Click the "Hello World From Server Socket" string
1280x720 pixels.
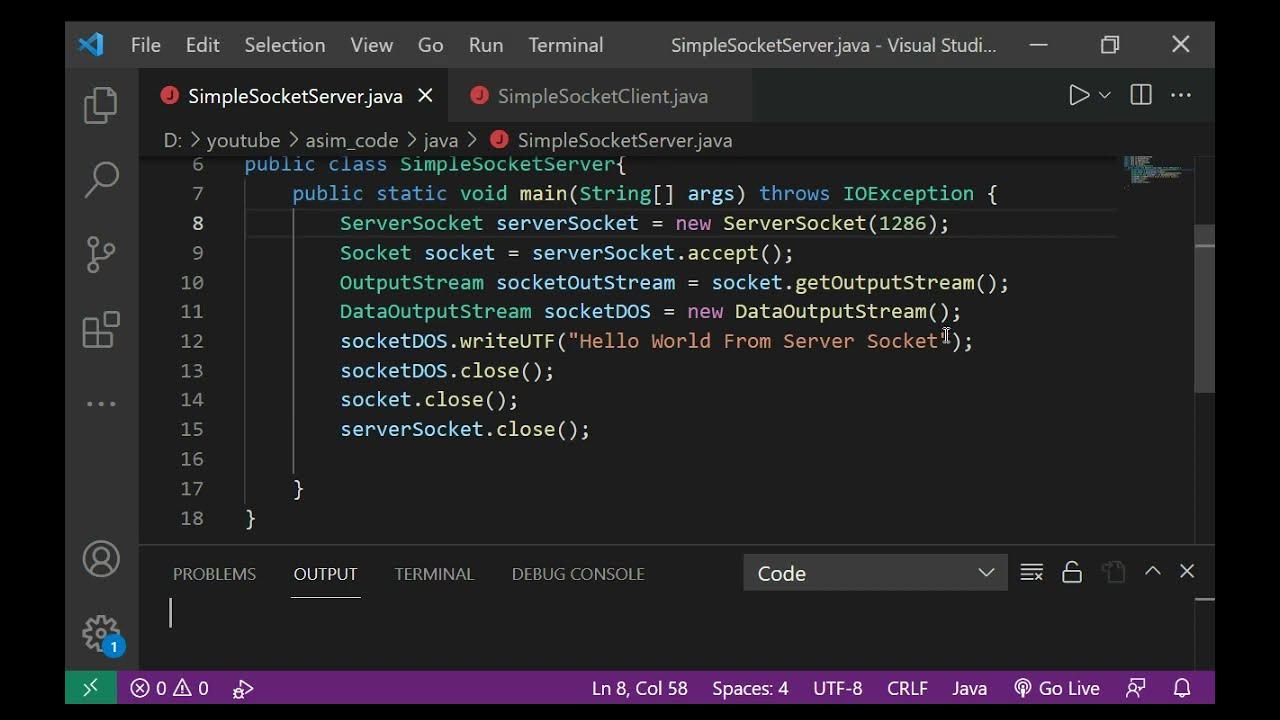(x=759, y=341)
